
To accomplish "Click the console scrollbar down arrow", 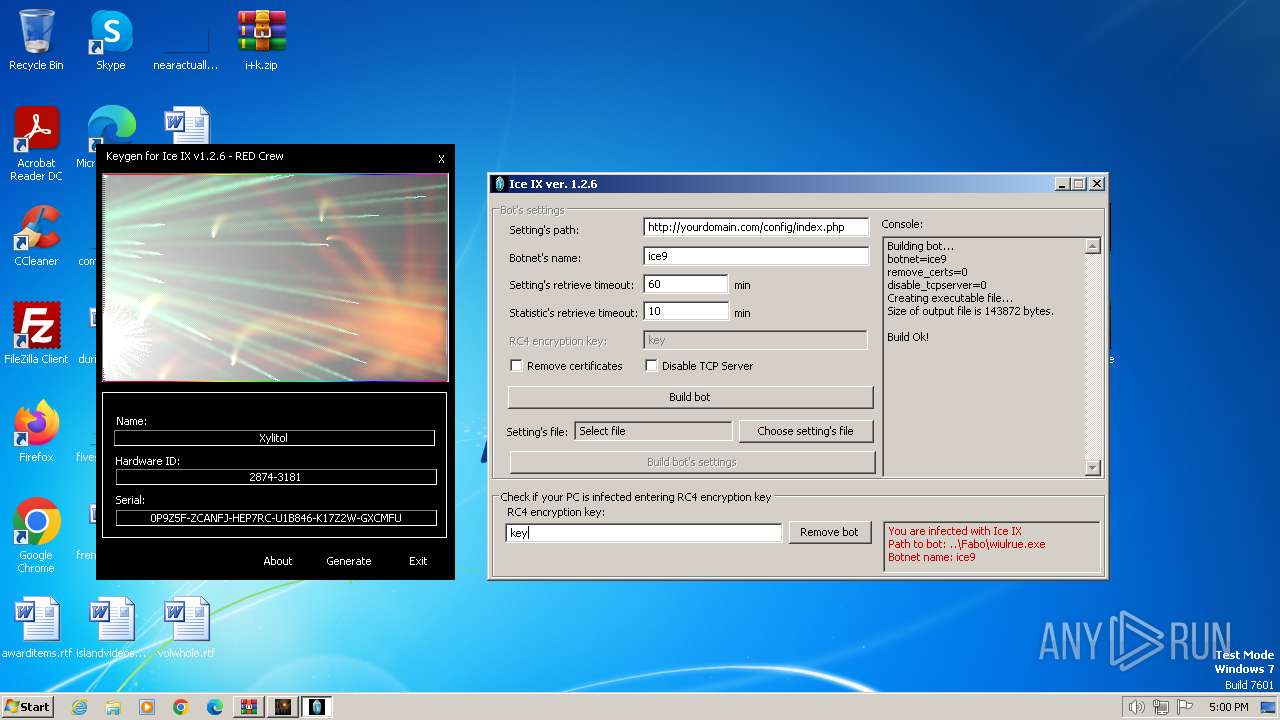I will [1092, 467].
